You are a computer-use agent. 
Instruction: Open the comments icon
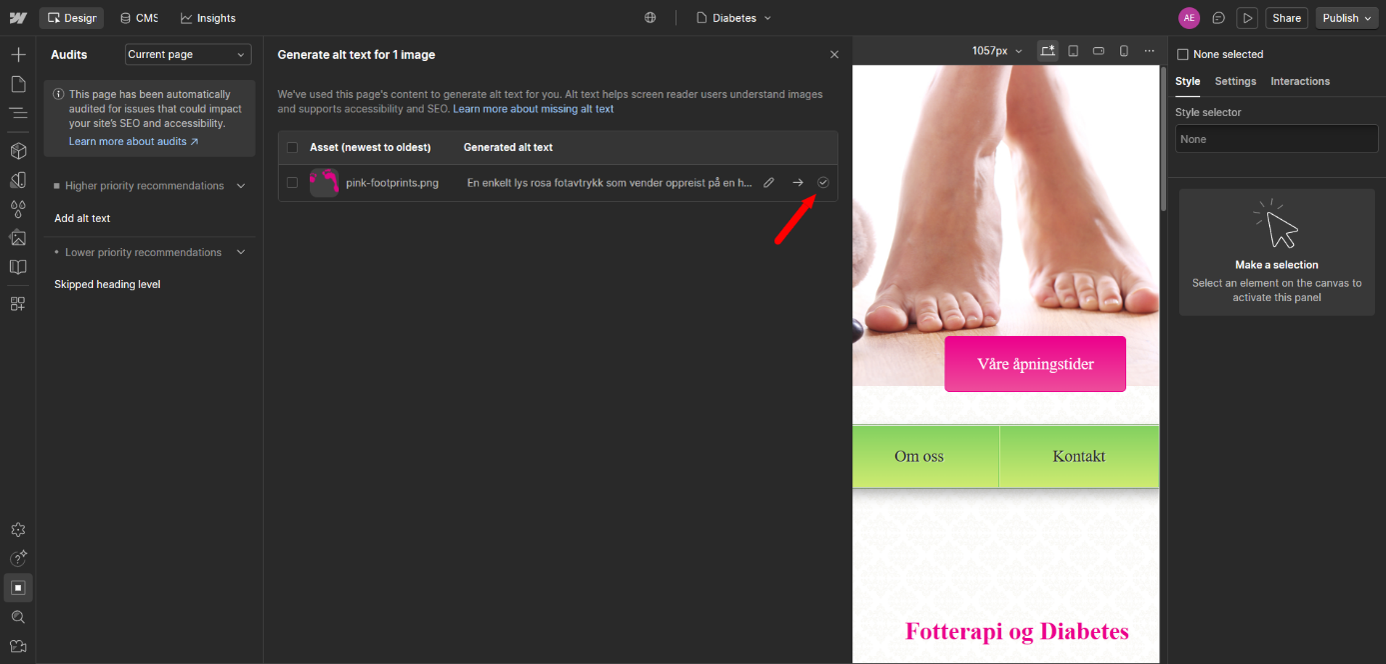coord(1218,18)
